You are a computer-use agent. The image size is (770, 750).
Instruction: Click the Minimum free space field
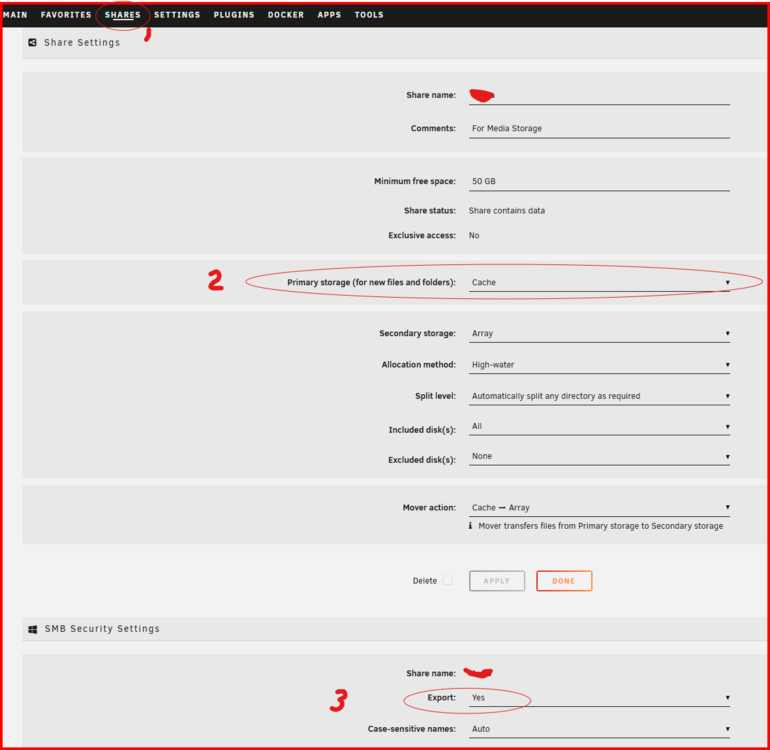click(599, 182)
